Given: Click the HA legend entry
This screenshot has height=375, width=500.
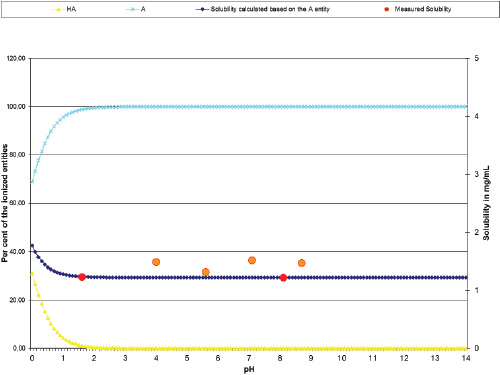Looking at the screenshot, I should 64,9.
